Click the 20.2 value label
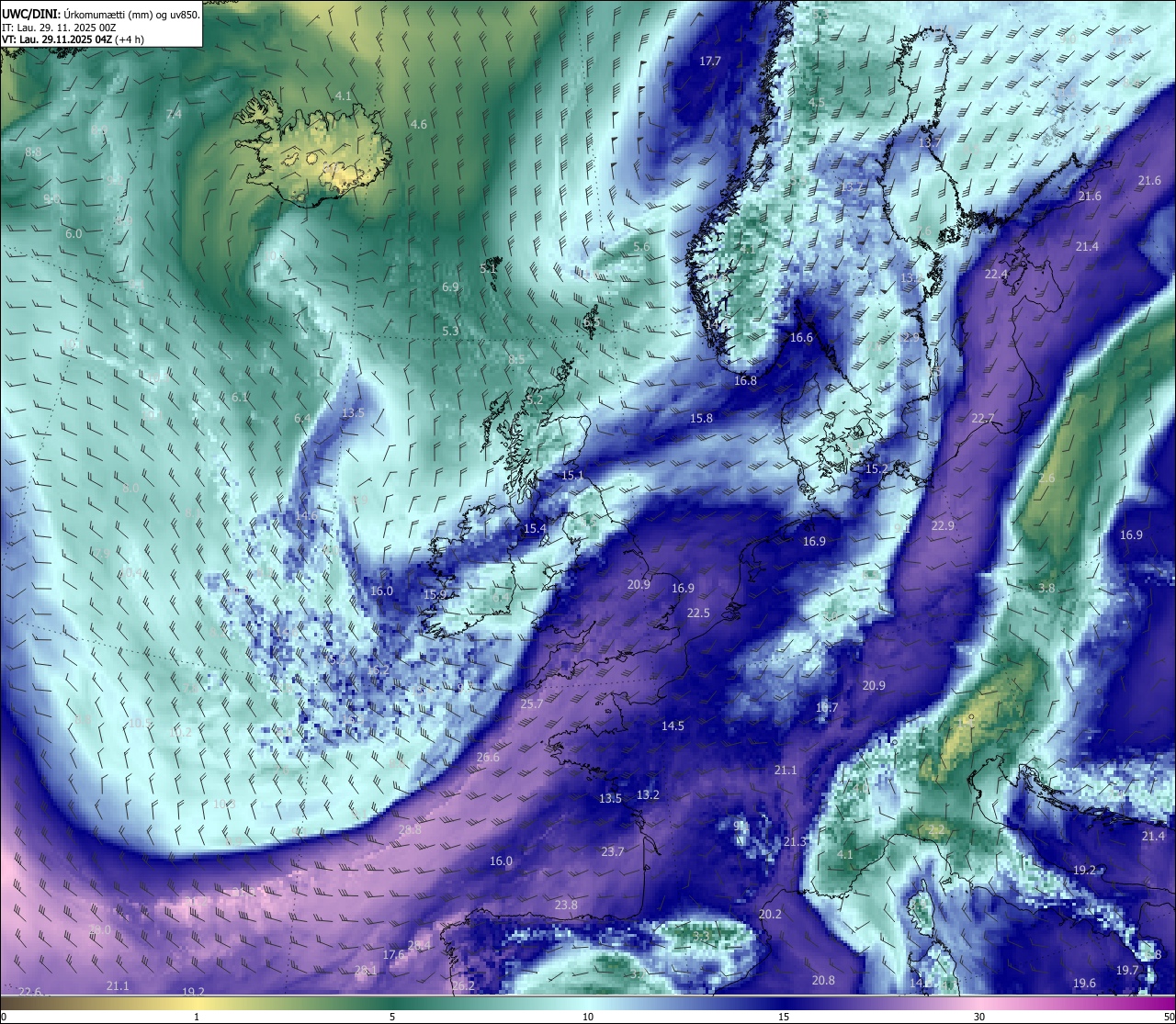 coord(770,915)
